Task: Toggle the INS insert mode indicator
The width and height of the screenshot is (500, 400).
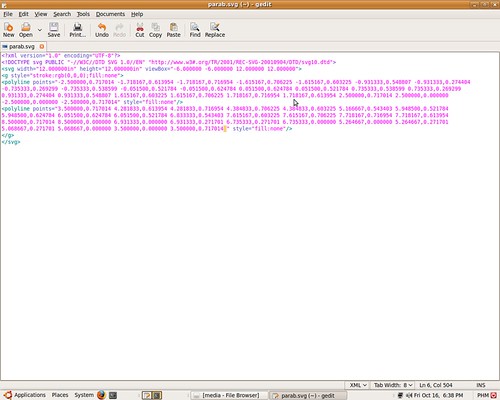Action: click(x=481, y=385)
